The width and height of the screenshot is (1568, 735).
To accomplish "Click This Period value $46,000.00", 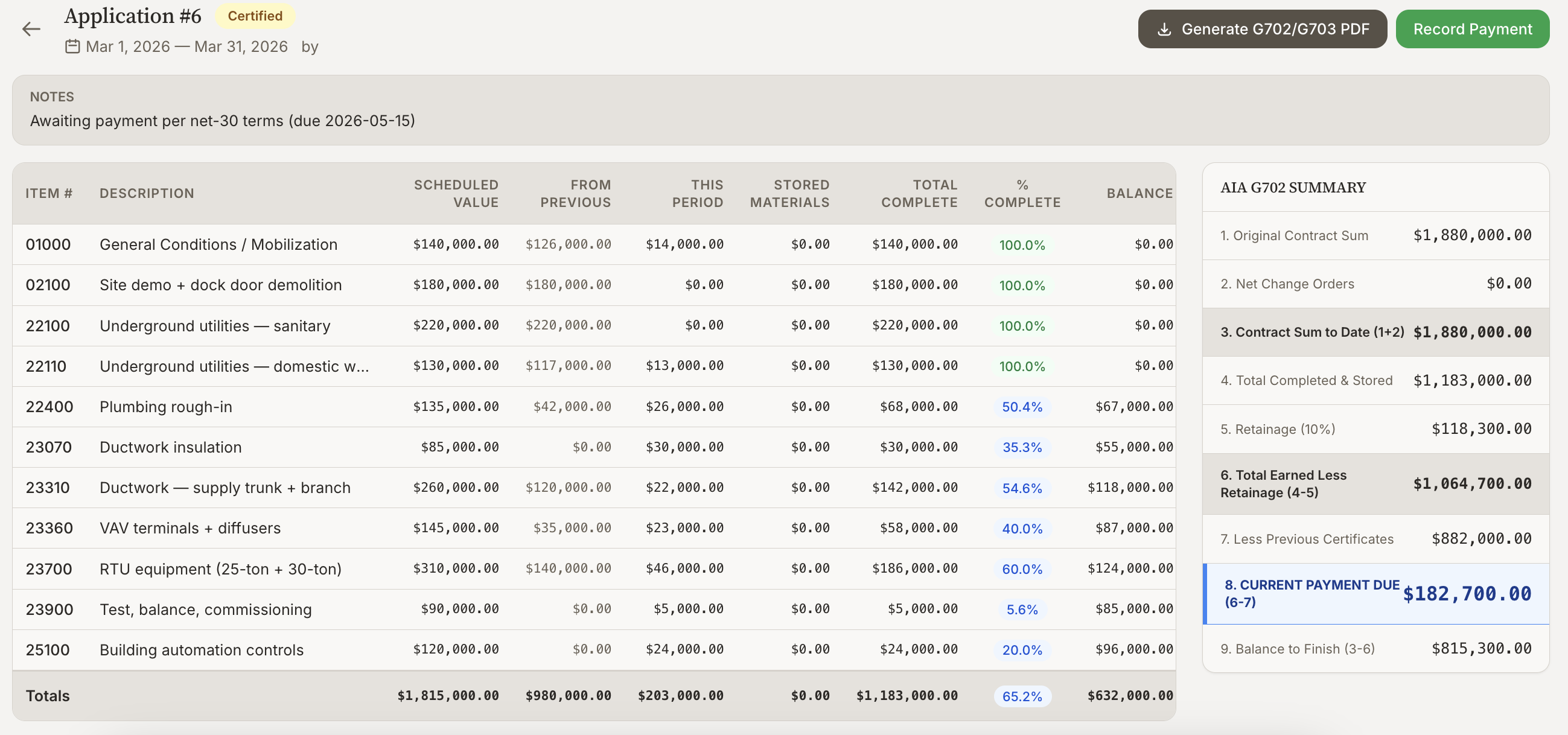I will click(x=684, y=568).
